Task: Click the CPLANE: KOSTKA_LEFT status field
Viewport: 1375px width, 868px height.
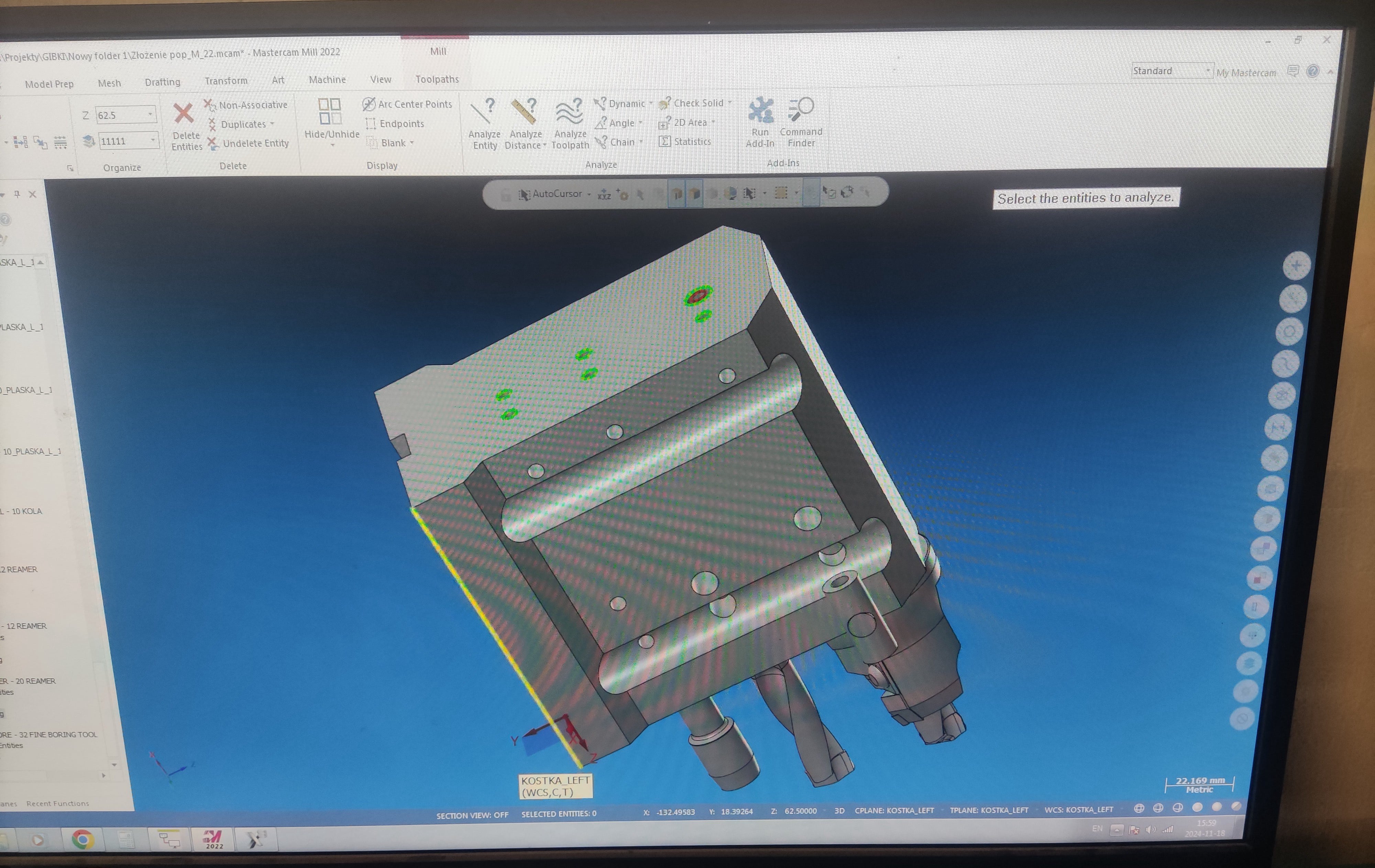Action: tap(894, 810)
